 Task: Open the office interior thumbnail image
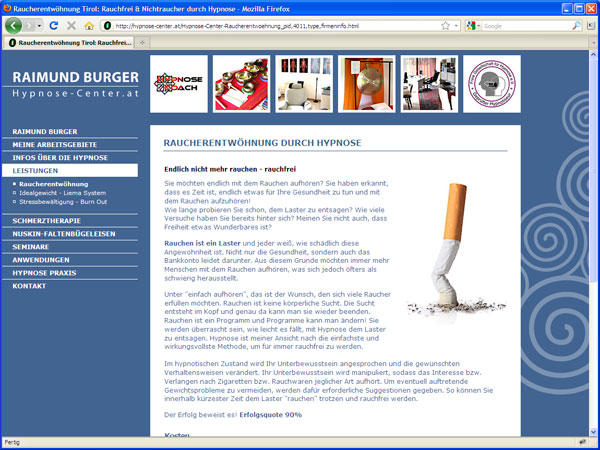tap(429, 84)
